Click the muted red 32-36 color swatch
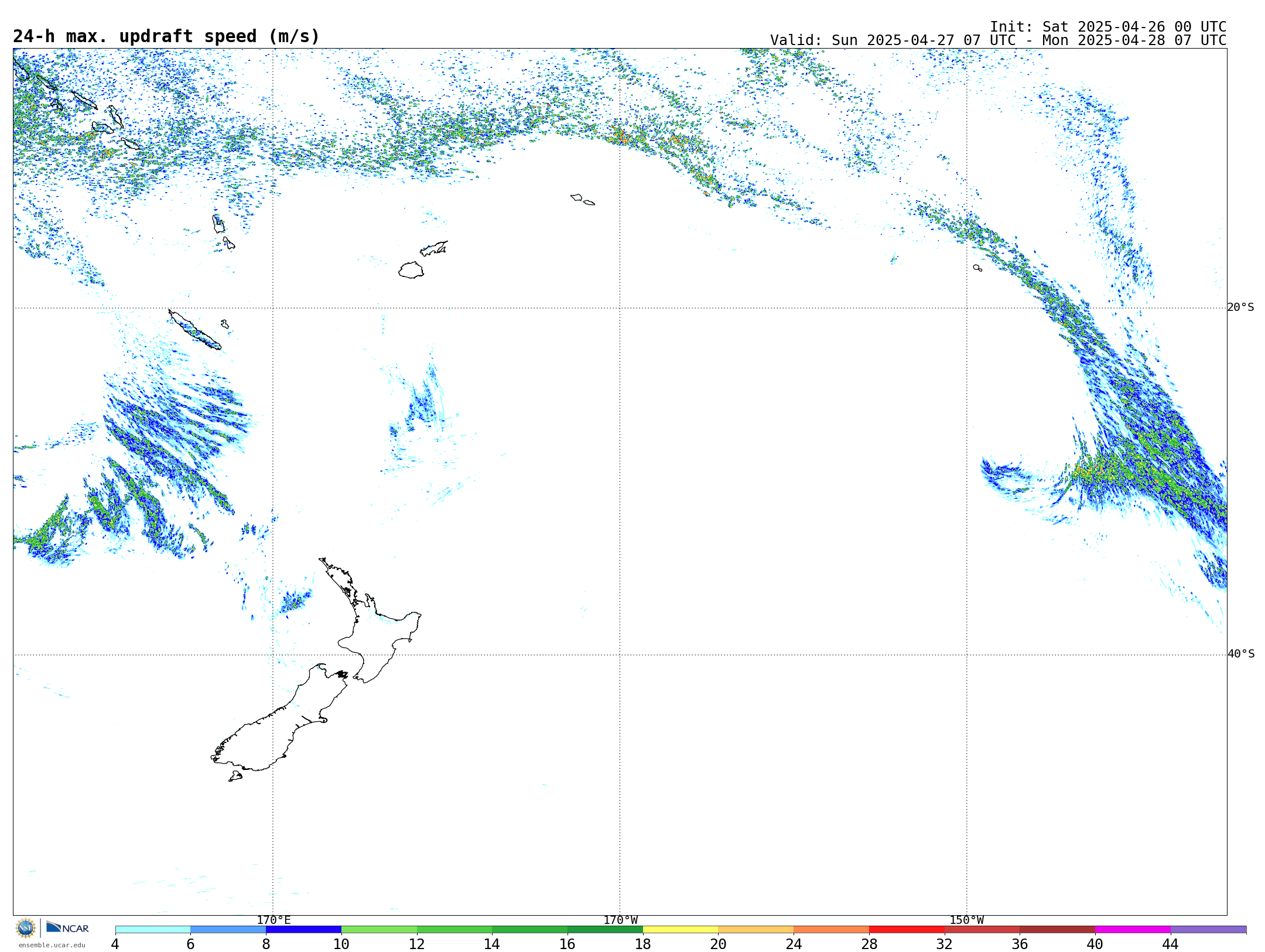The width and height of the screenshot is (1265, 952). click(982, 930)
